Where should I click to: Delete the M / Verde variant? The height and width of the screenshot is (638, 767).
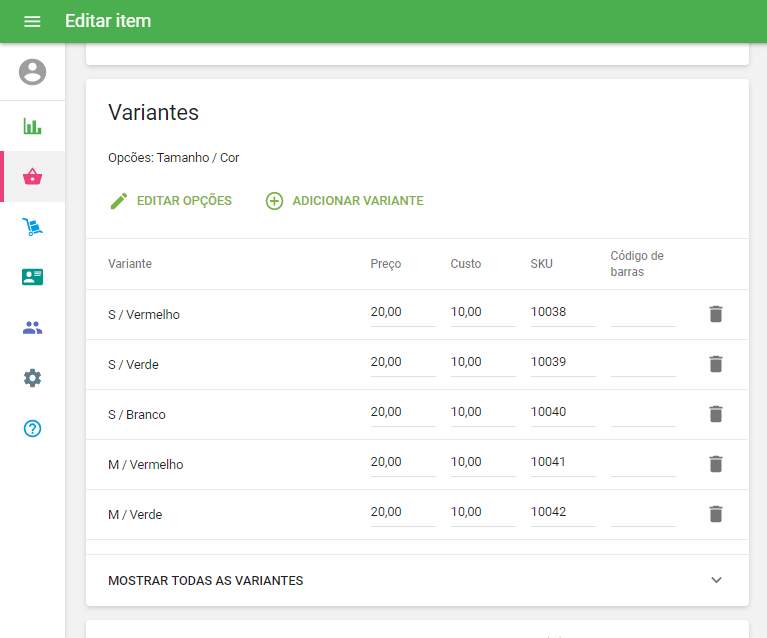click(716, 514)
